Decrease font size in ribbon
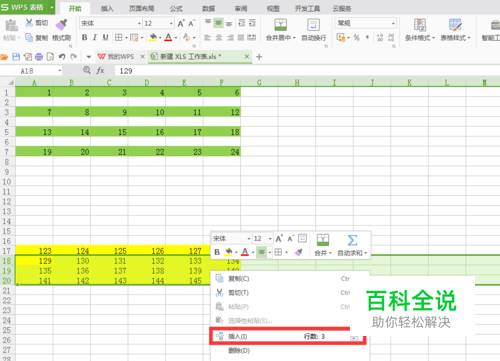500x361 pixels. (191, 23)
